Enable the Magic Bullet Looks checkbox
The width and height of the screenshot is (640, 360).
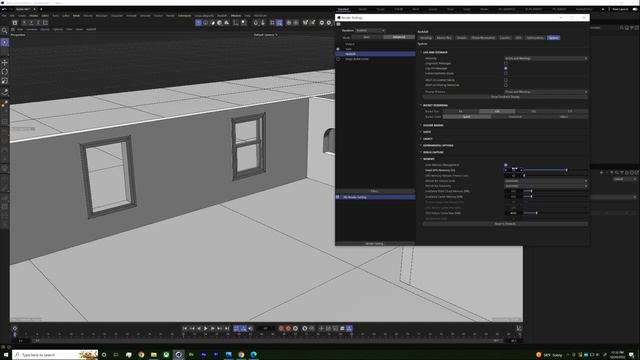pos(338,59)
